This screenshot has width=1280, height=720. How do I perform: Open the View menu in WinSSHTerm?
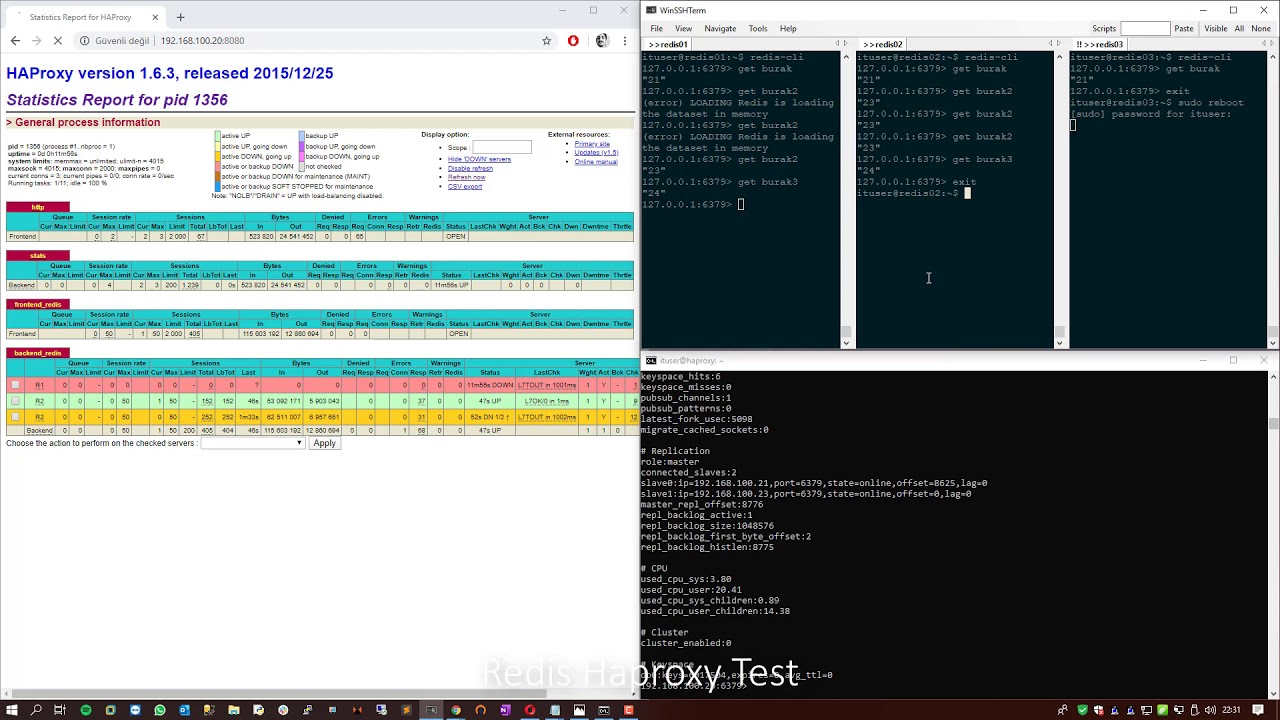click(683, 28)
